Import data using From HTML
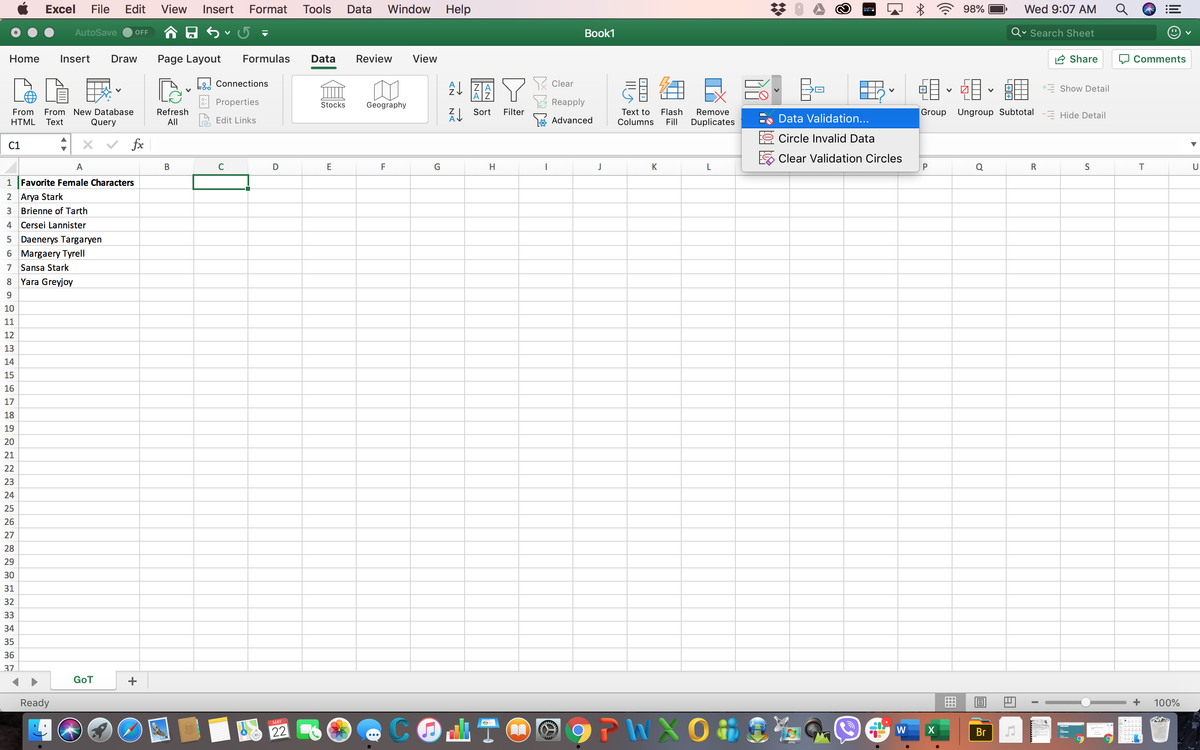This screenshot has height=750, width=1200. click(x=22, y=99)
